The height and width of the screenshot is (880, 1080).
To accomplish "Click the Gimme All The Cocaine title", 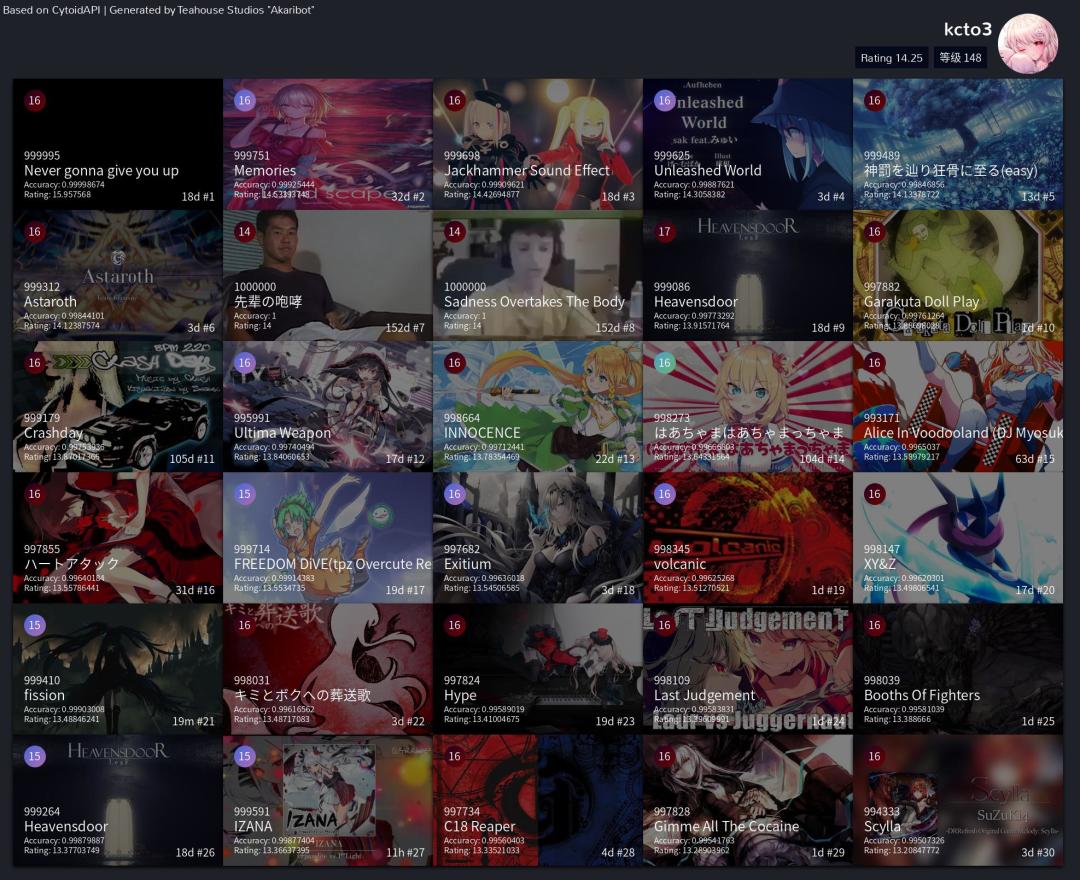I will click(727, 826).
